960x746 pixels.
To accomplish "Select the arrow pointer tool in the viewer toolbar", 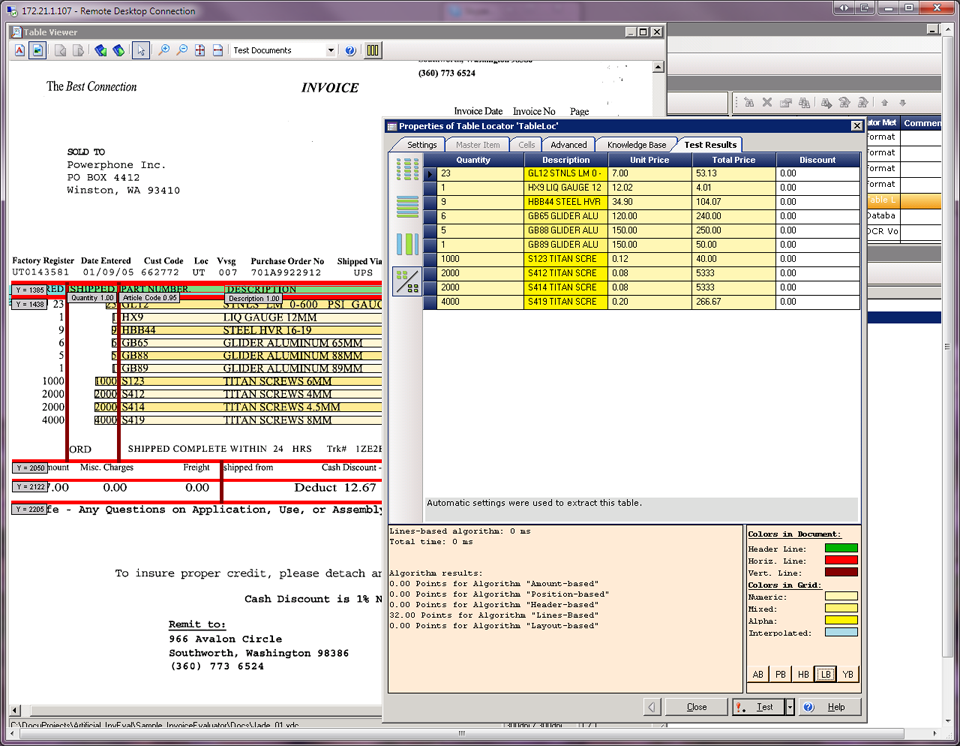I will tap(139, 50).
